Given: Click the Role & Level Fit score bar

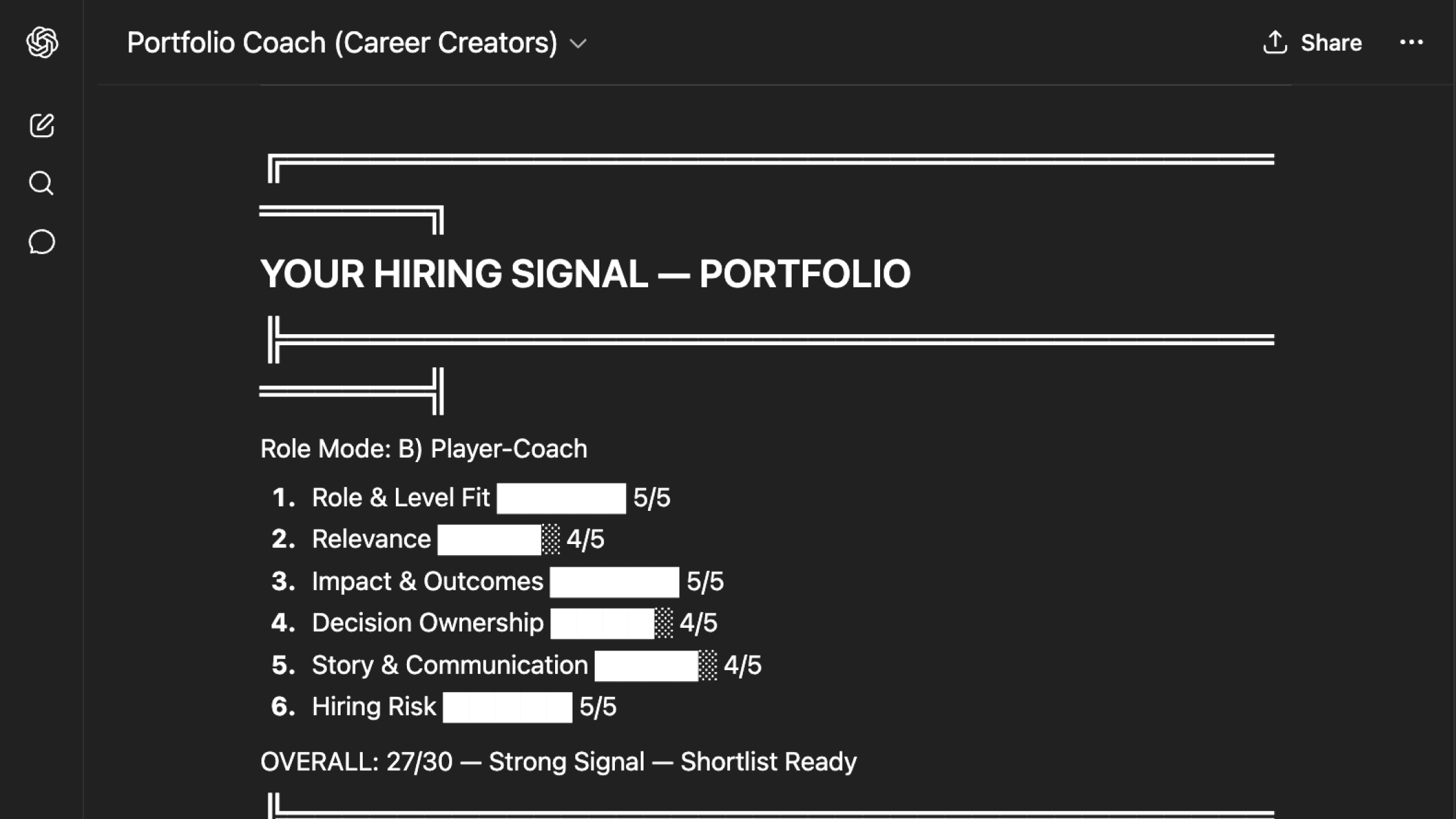Looking at the screenshot, I should pos(561,499).
